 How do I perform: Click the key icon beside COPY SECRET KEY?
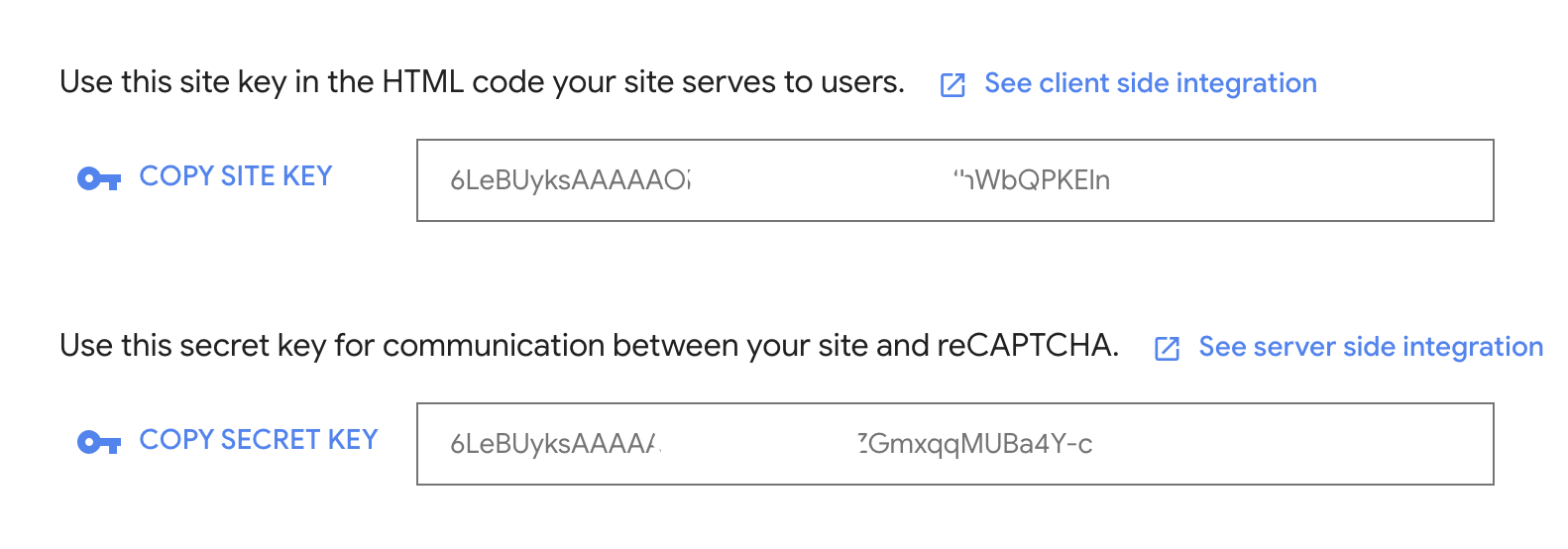click(98, 442)
